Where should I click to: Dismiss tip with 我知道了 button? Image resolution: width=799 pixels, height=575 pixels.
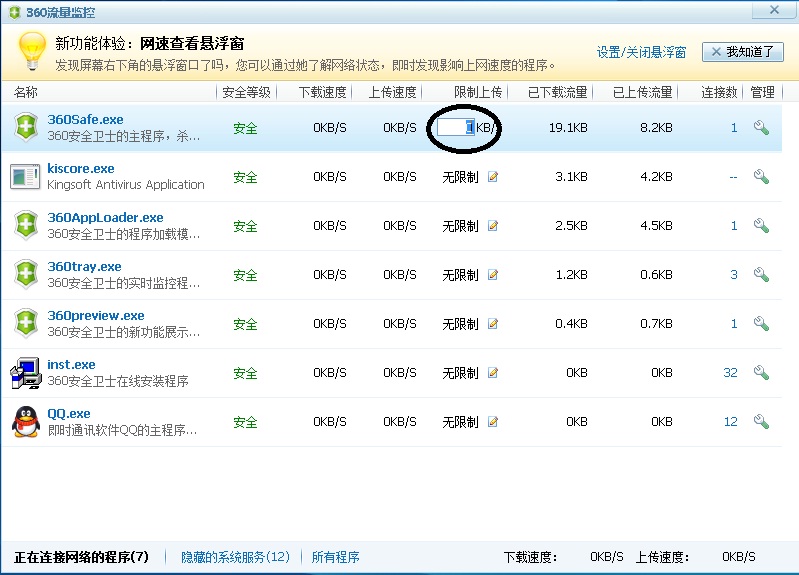tap(742, 52)
